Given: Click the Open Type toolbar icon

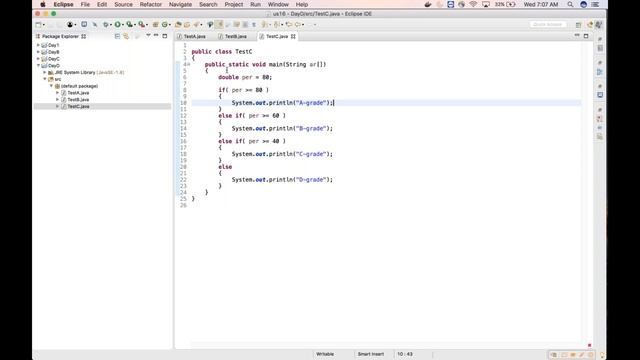Looking at the screenshot, I should (178, 24).
